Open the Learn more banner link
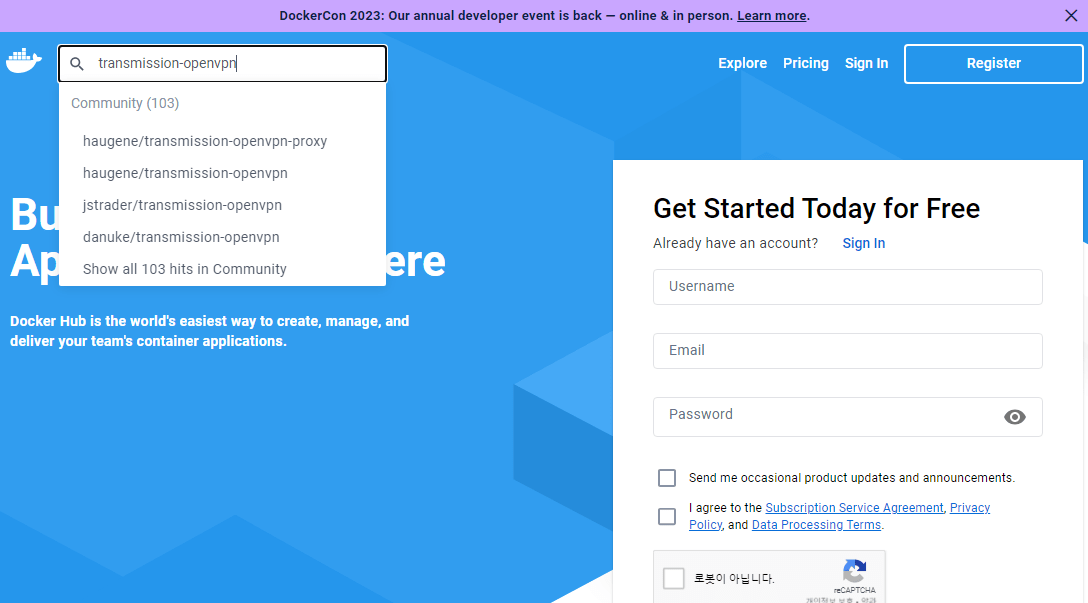 [772, 15]
